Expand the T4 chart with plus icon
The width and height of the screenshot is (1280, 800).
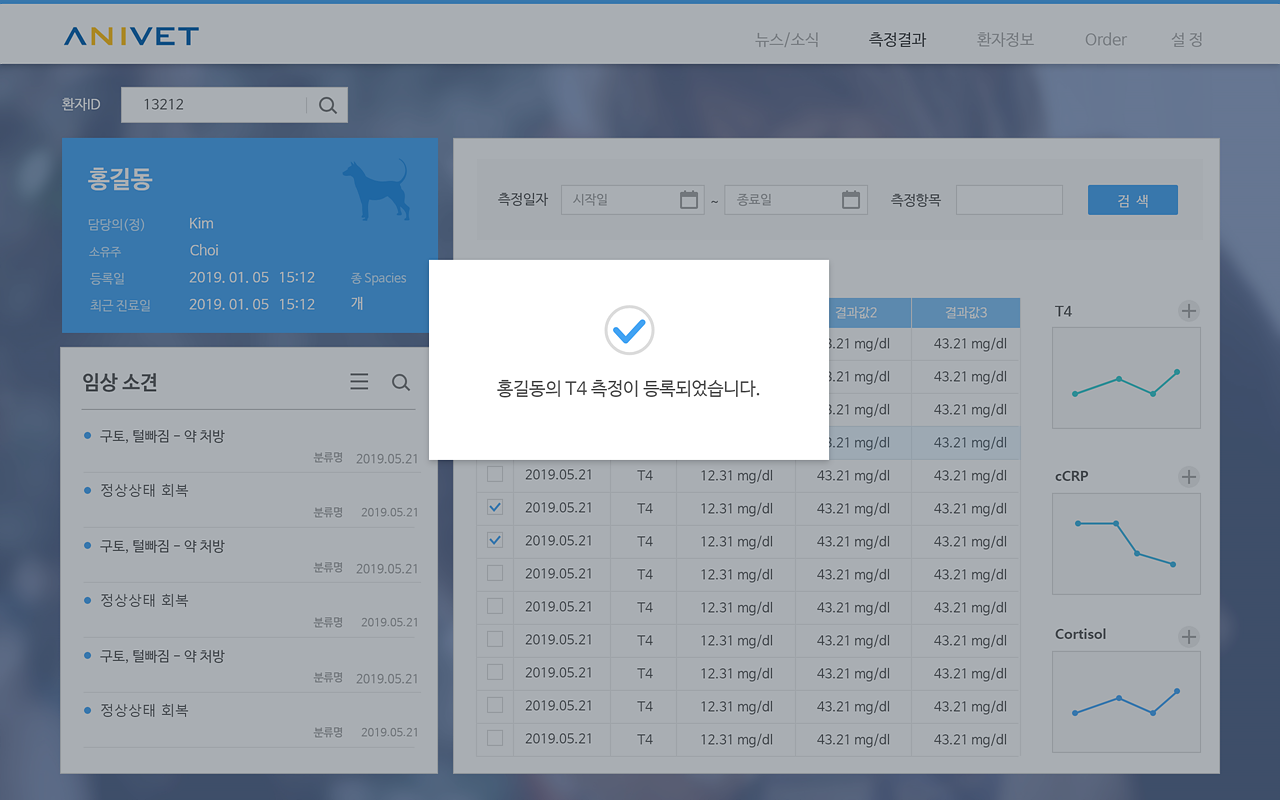(x=1188, y=311)
